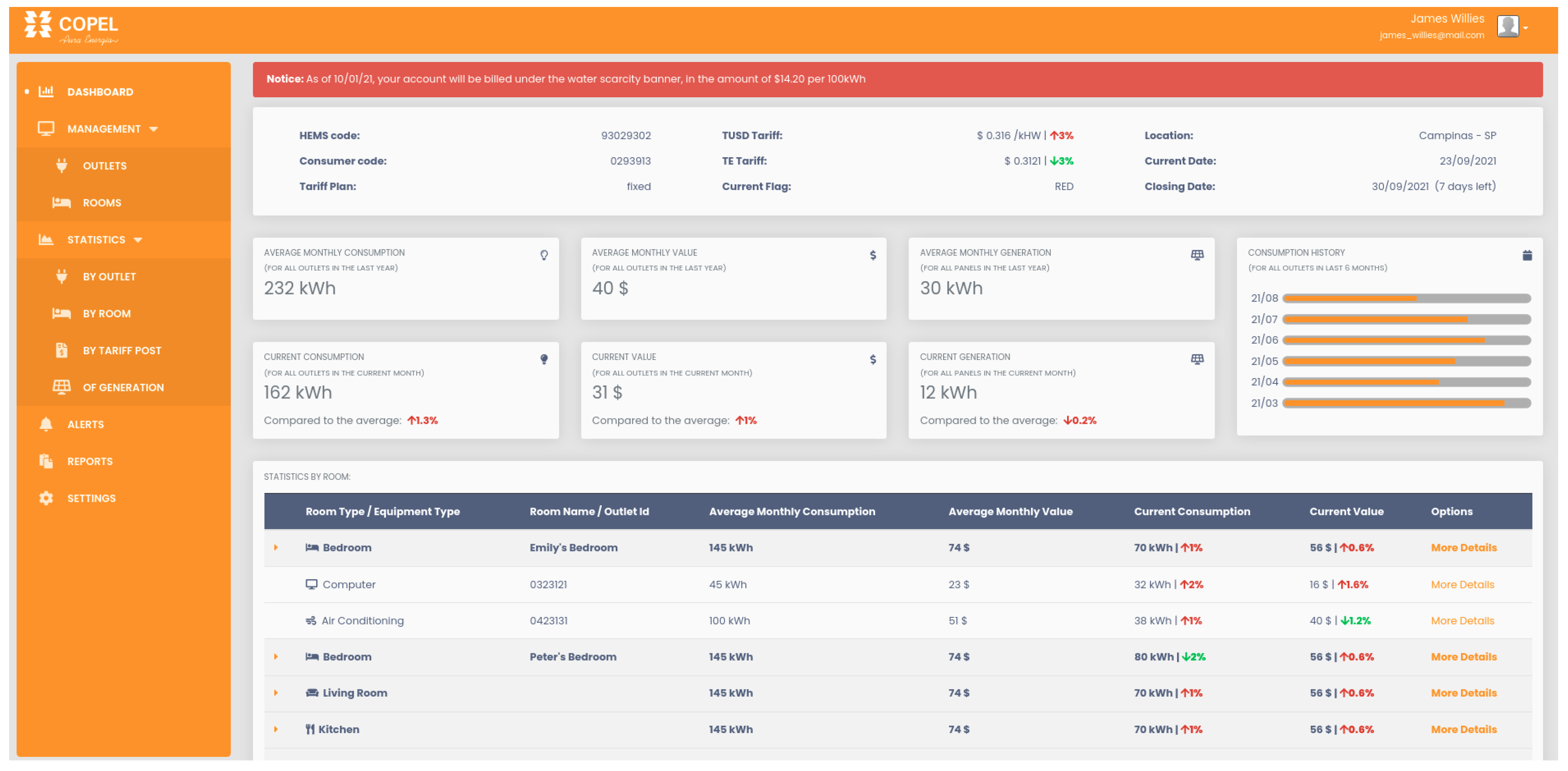Viewport: 1568px width, 771px height.
Task: Click the filled lightbulb icon on Current Consumption
Action: pos(543,360)
